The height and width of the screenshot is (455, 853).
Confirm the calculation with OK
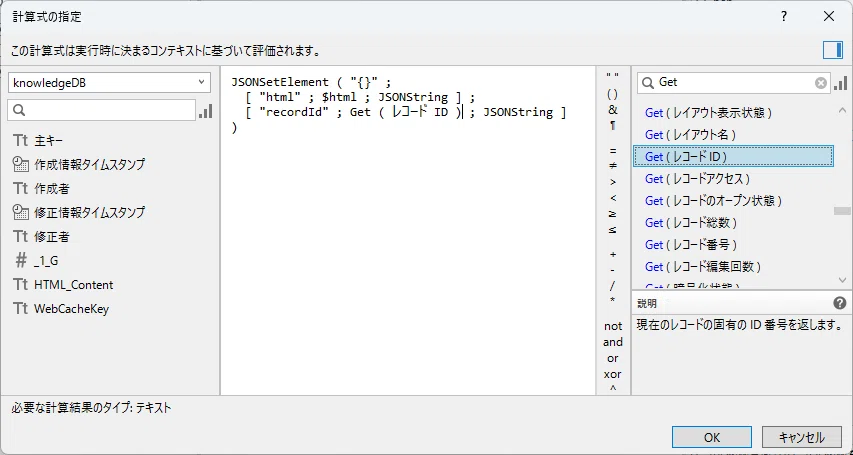pos(712,438)
